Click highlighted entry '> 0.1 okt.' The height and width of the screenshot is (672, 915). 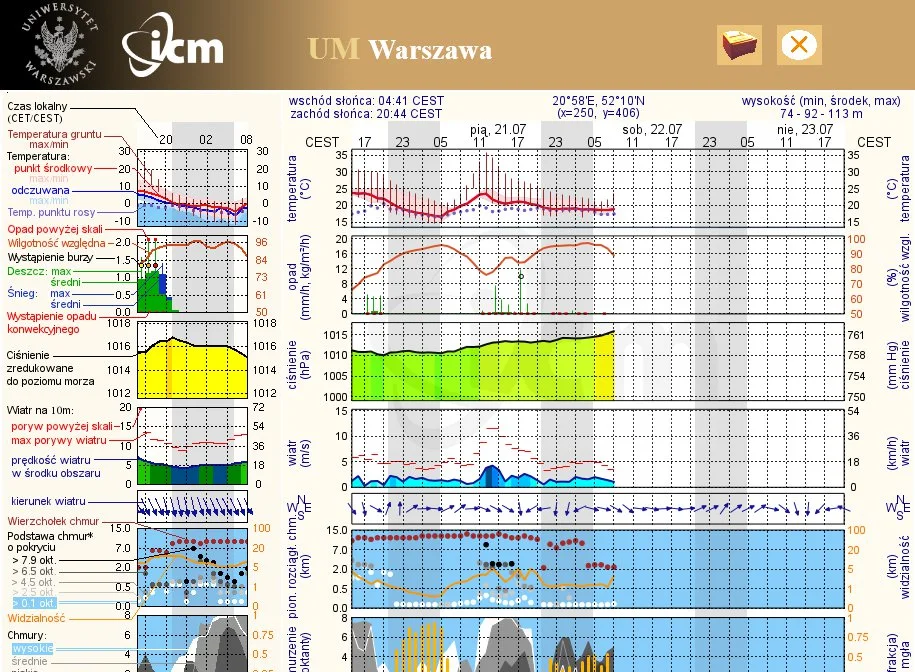tap(34, 603)
